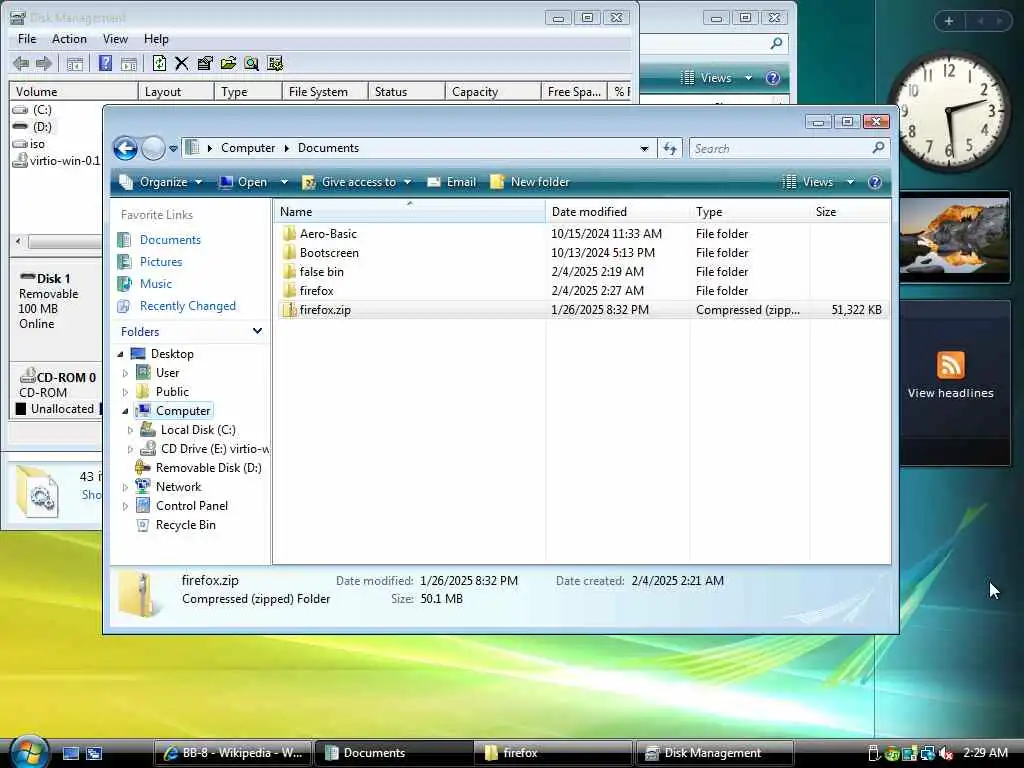Click Refresh button beside the address bar

click(x=670, y=148)
